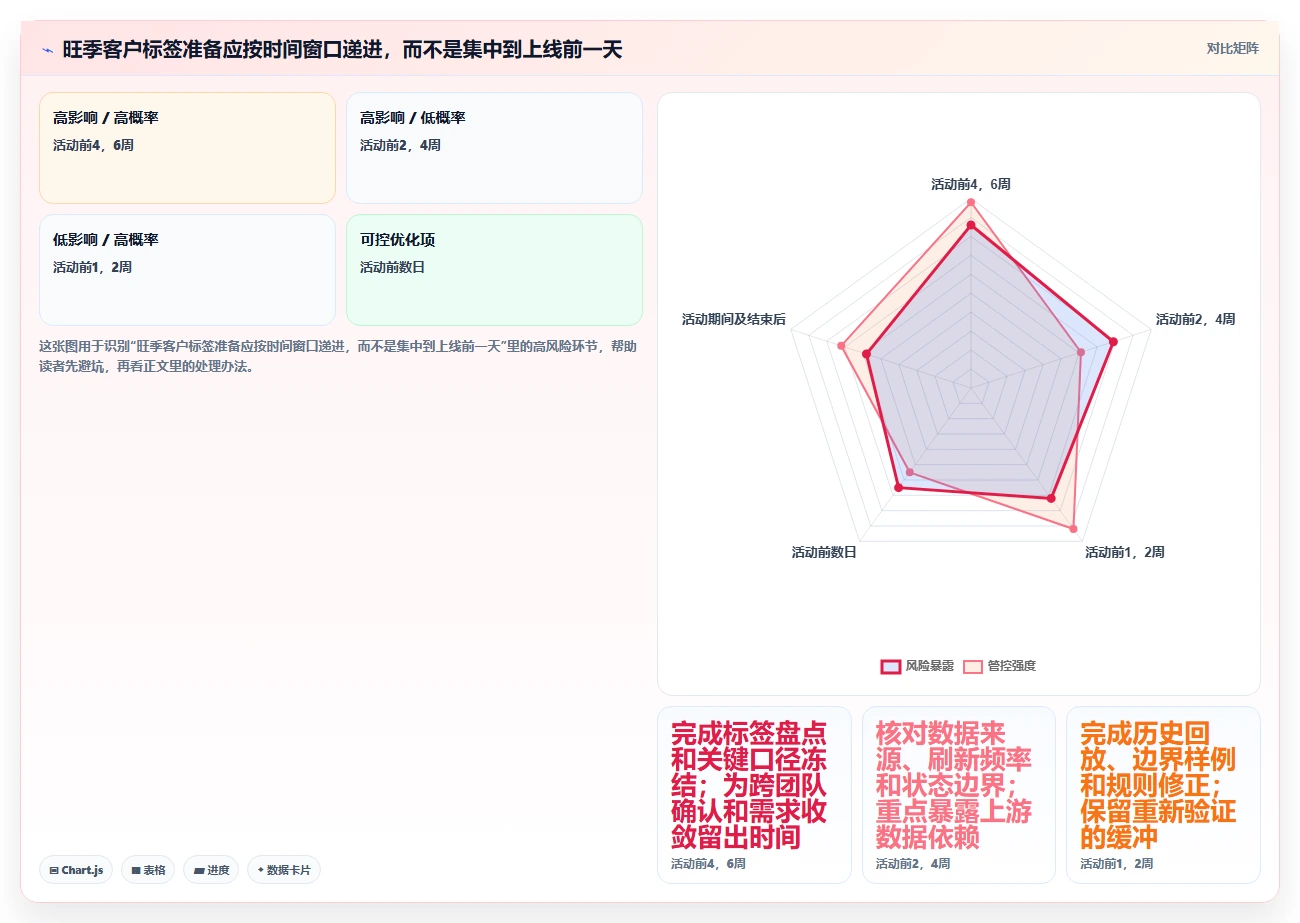Click the 进度 chip
This screenshot has width=1300, height=923.
tap(211, 870)
